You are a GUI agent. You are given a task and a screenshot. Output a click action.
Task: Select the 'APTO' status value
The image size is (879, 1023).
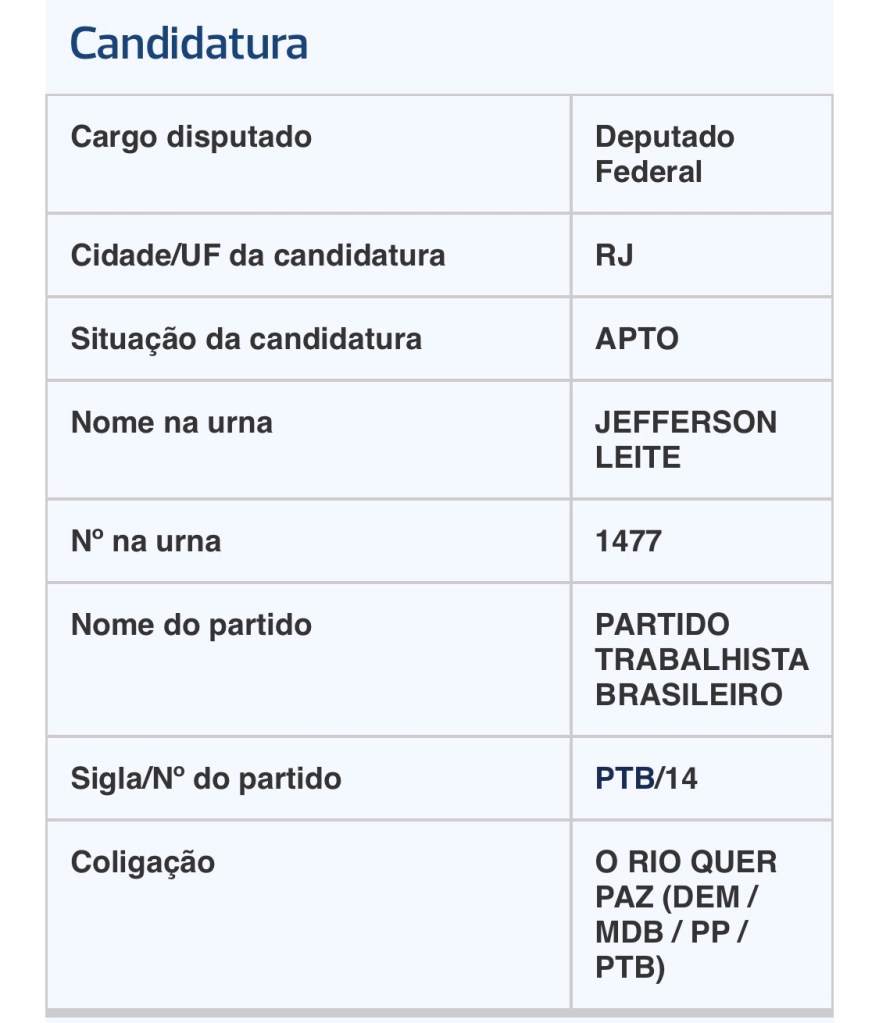(x=637, y=339)
